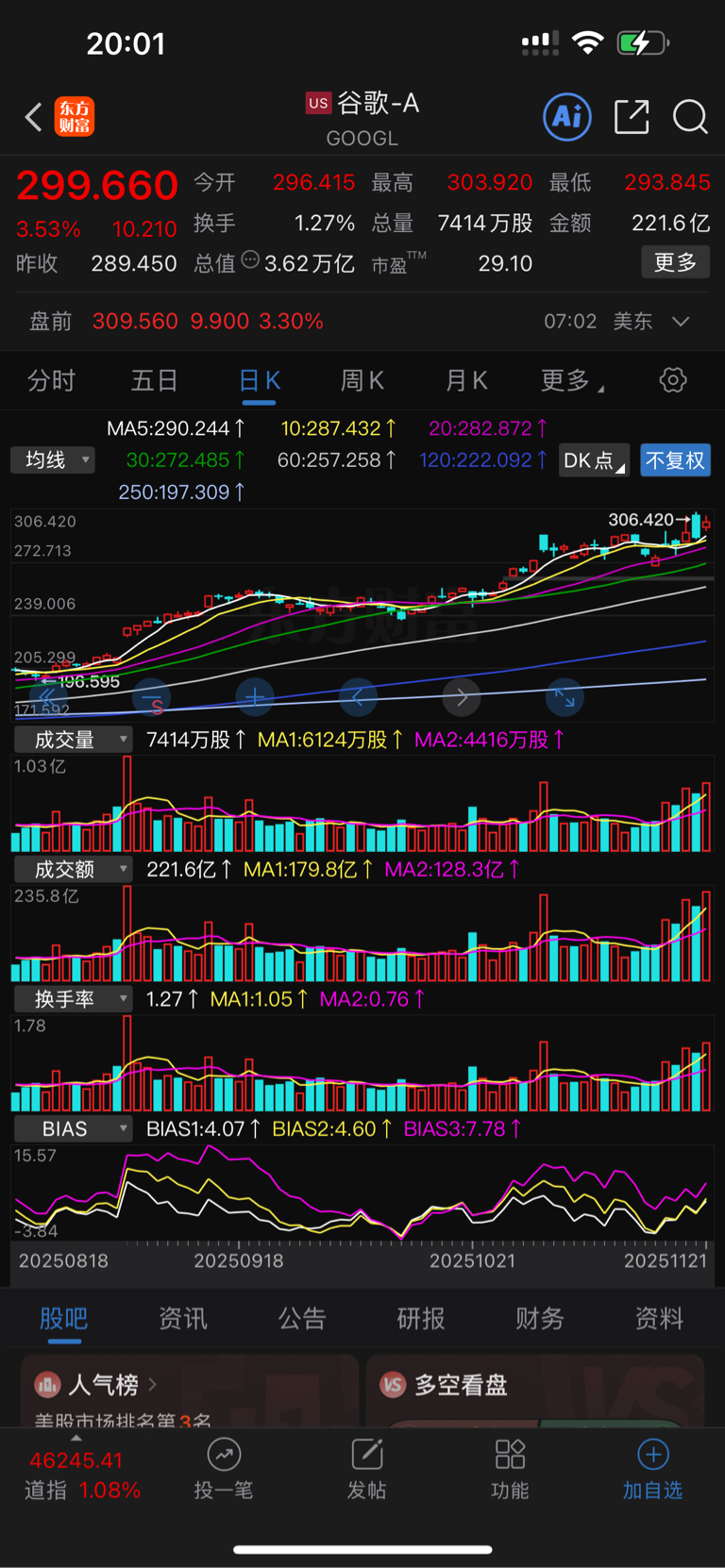This screenshot has height=1568, width=725.
Task: Open the search magnifier icon
Action: (x=690, y=117)
